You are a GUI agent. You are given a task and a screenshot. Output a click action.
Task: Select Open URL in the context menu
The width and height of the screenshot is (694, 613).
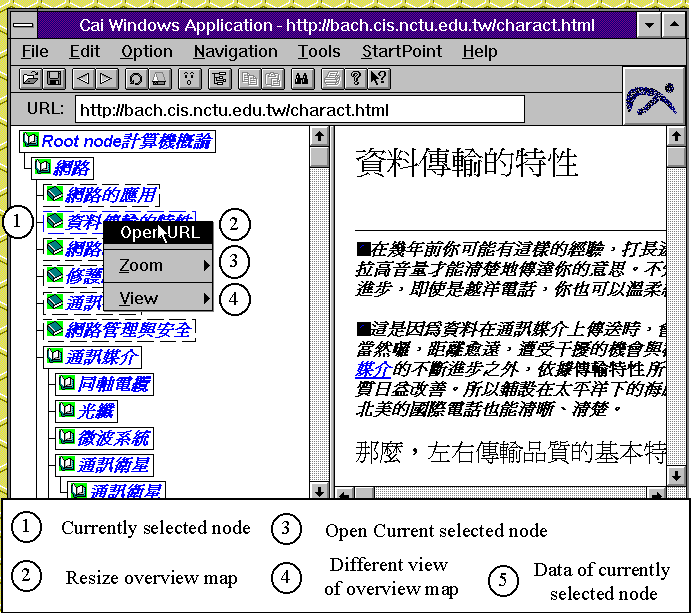coord(160,233)
